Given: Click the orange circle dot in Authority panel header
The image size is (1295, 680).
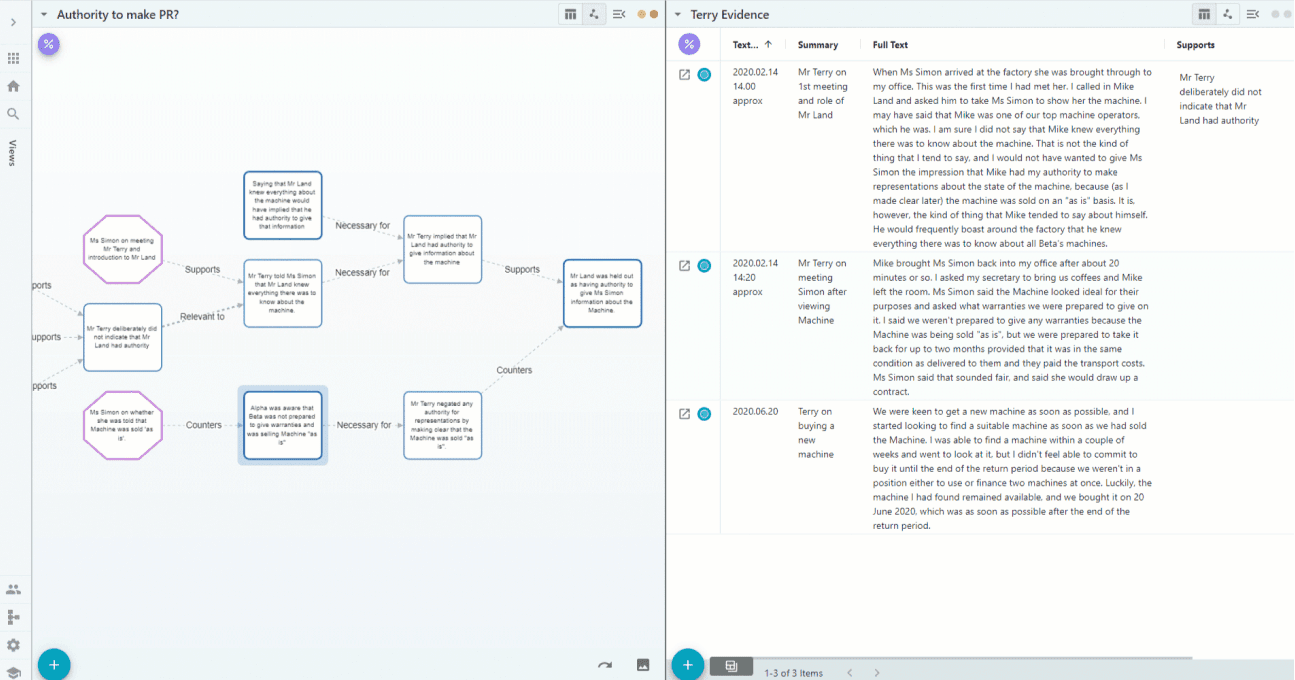Looking at the screenshot, I should (x=642, y=14).
